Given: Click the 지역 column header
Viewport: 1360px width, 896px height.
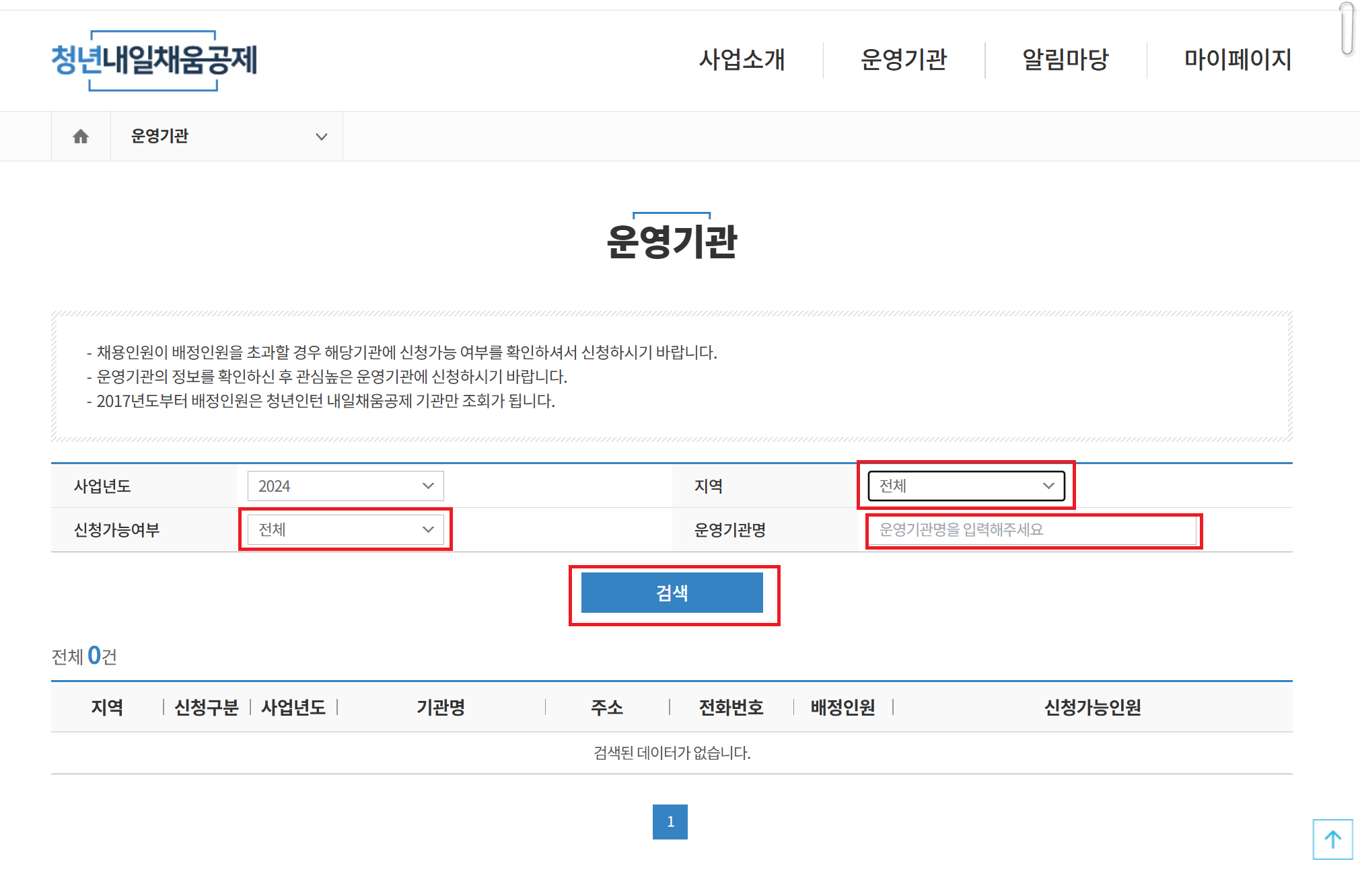Looking at the screenshot, I should [x=107, y=707].
